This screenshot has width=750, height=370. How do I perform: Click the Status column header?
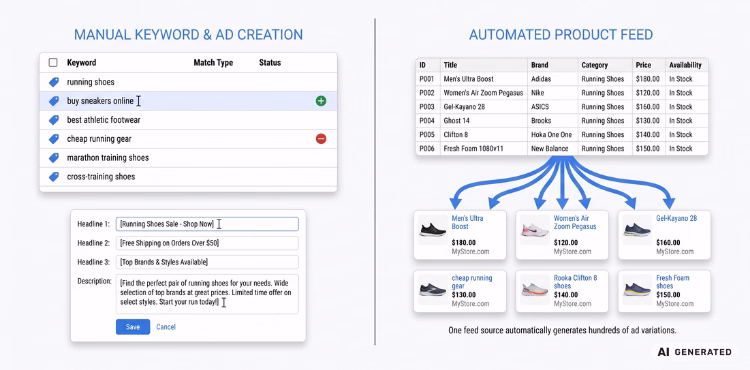(x=270, y=63)
